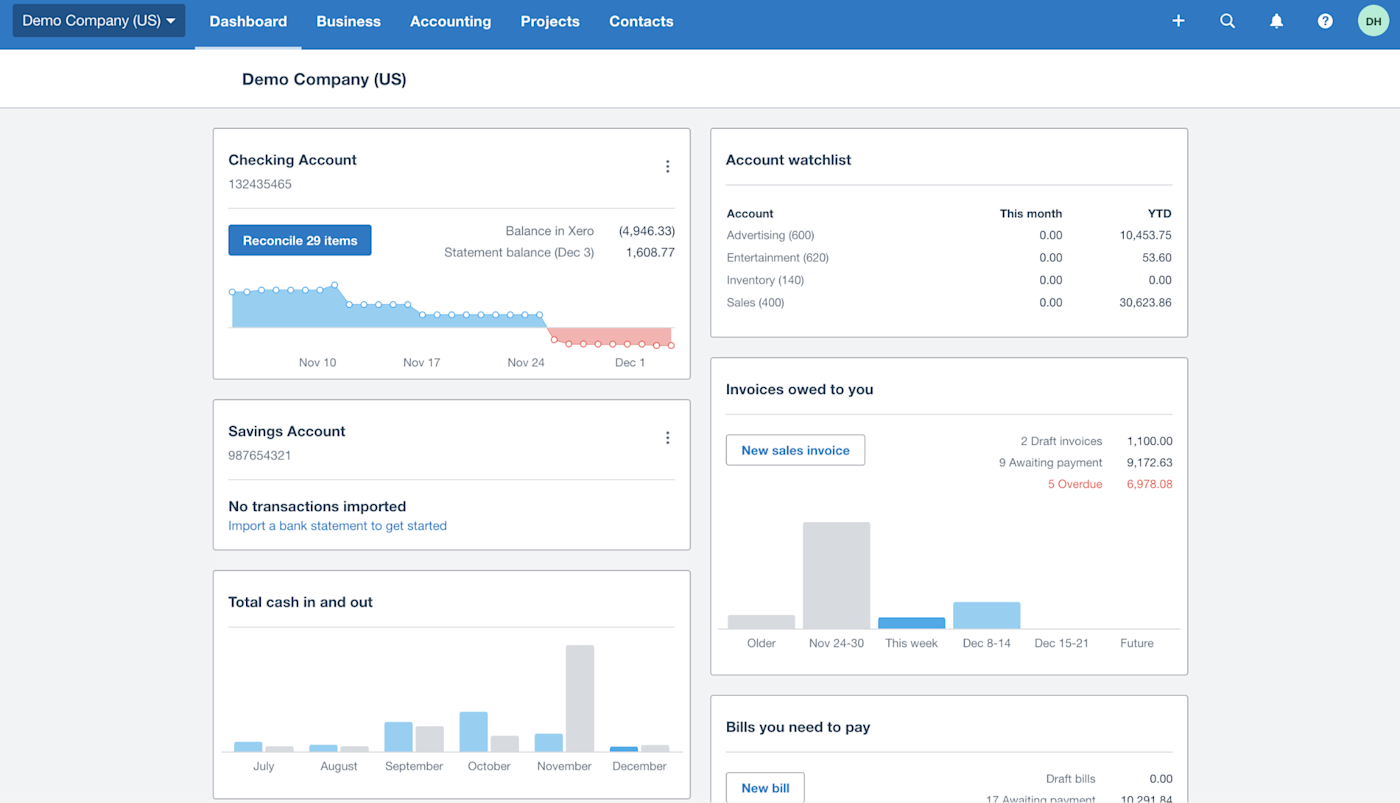Open the search icon in top navigation

coord(1227,20)
